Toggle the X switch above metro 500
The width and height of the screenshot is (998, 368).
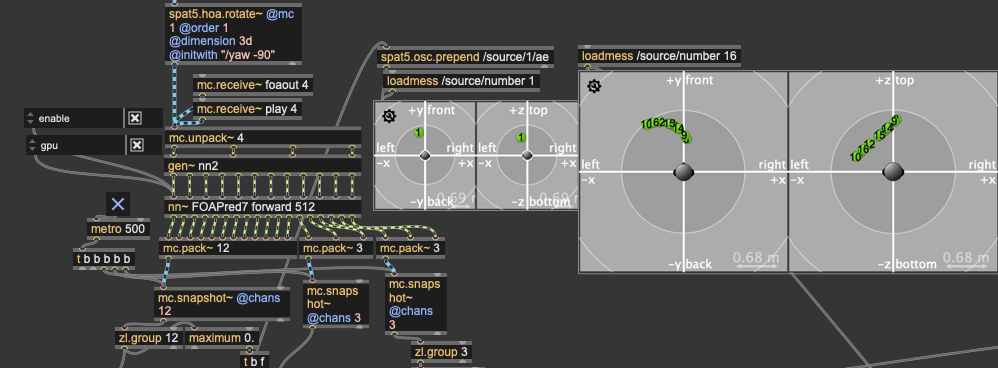click(x=118, y=204)
